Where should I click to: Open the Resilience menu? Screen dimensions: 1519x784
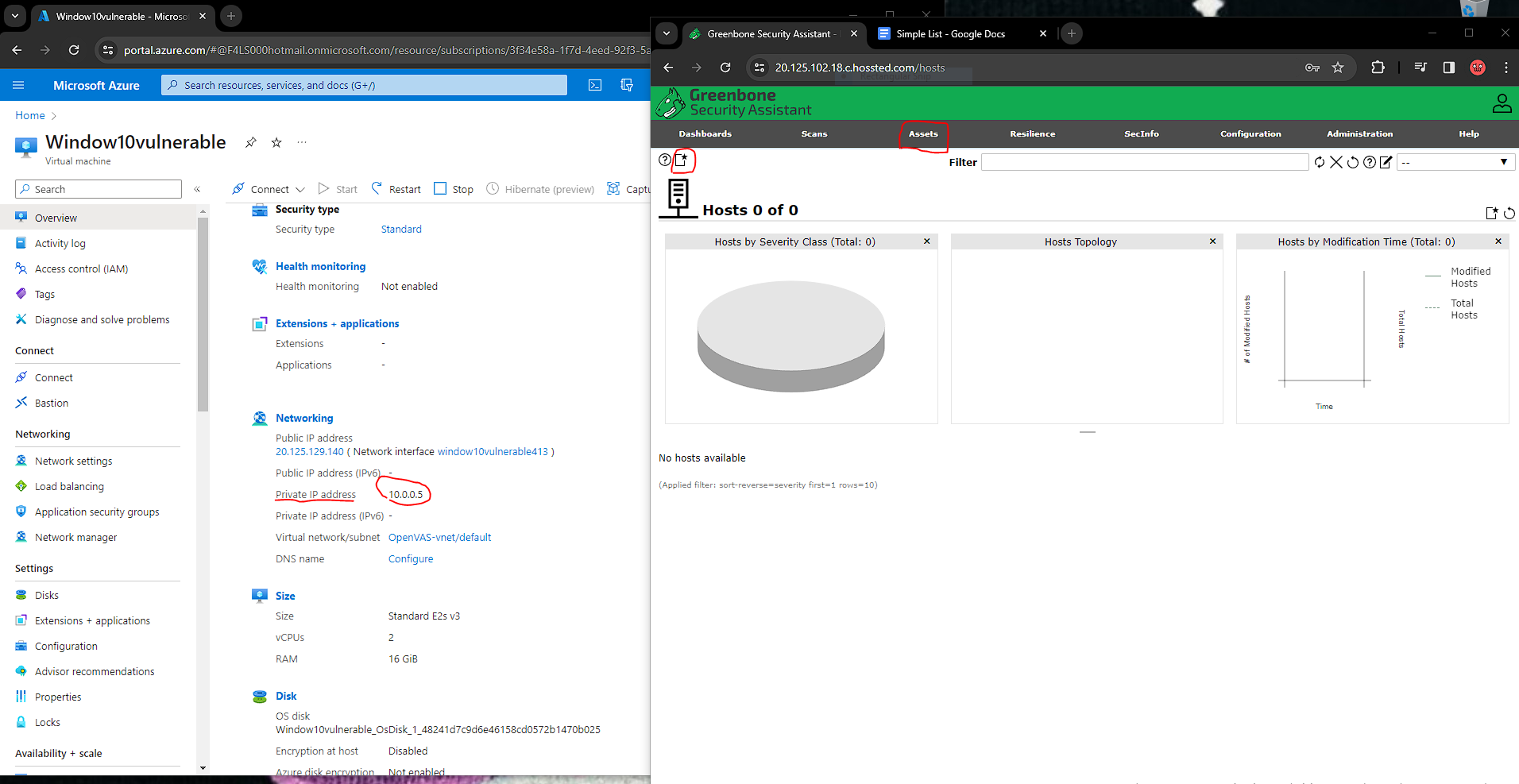pyautogui.click(x=1033, y=133)
